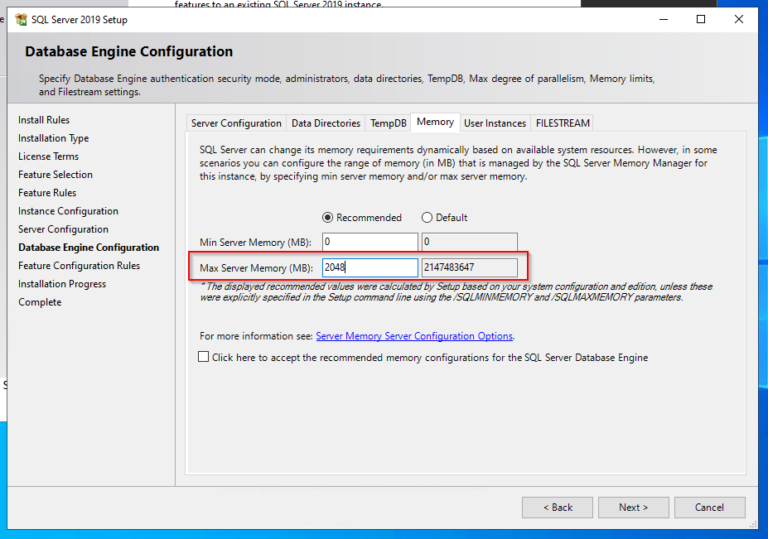Open the TempDB tab
The image size is (768, 539).
(388, 123)
